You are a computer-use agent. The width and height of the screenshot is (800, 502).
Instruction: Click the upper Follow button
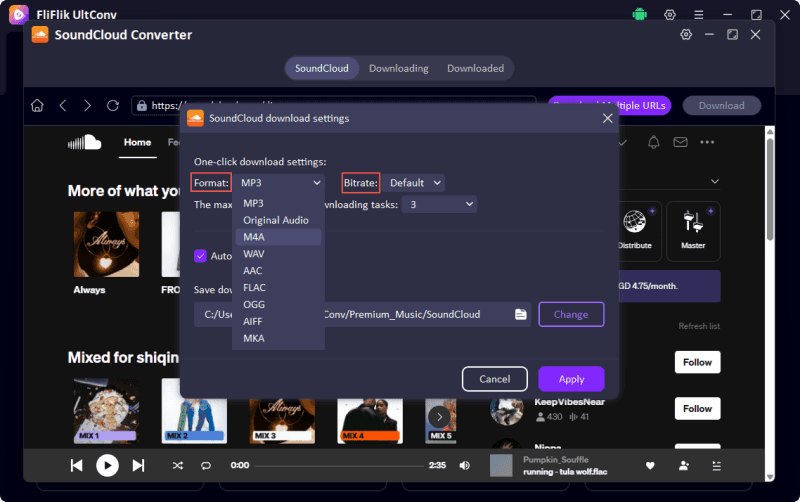(x=697, y=362)
